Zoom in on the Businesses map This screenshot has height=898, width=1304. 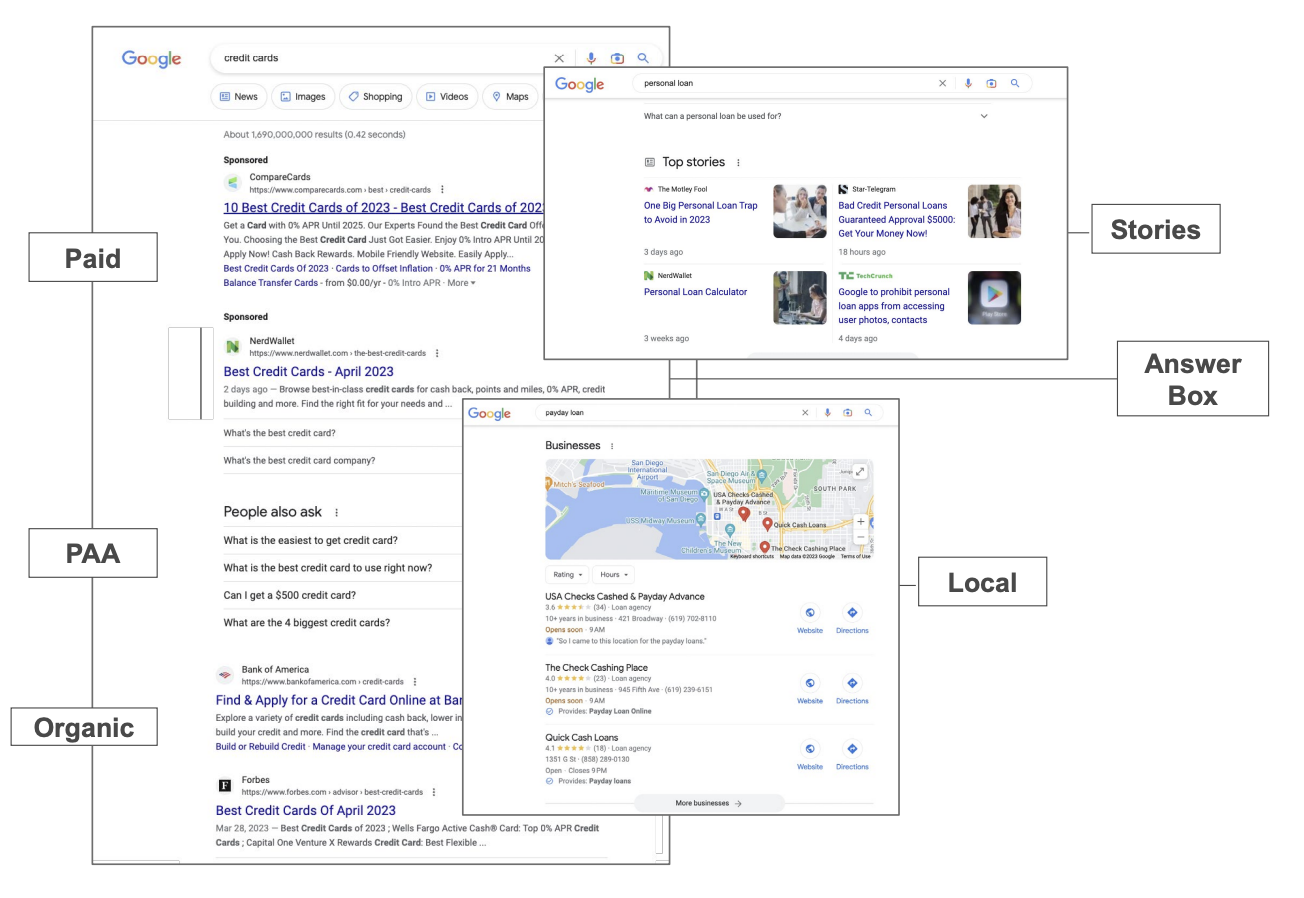(861, 522)
